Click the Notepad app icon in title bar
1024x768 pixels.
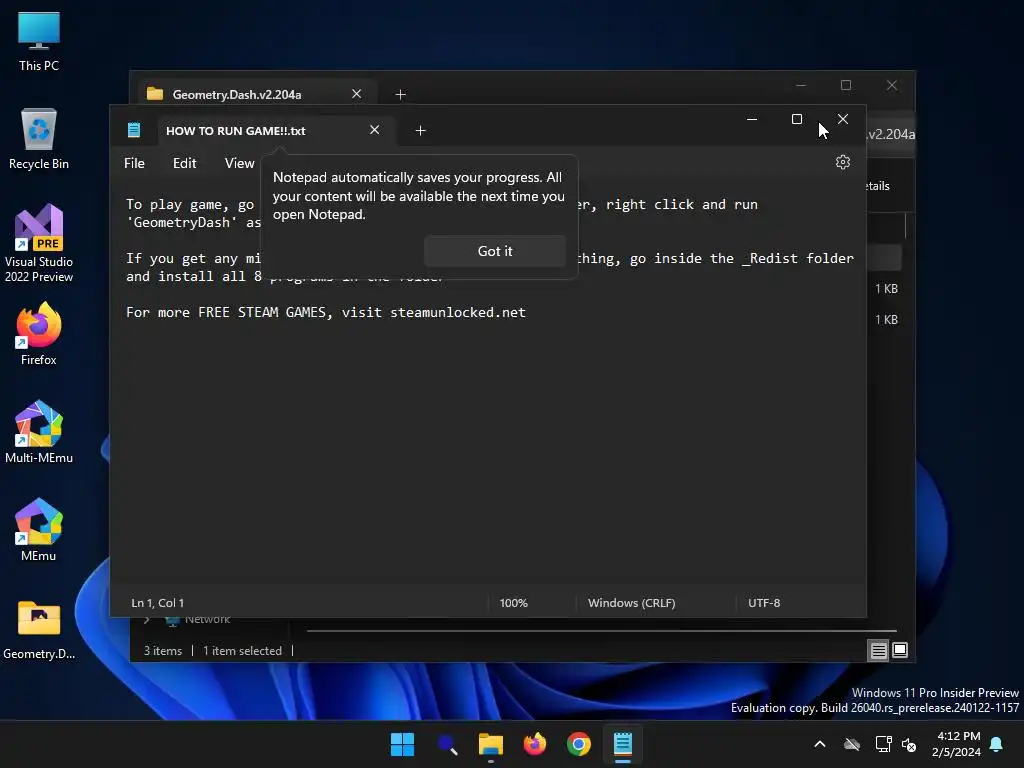[134, 130]
